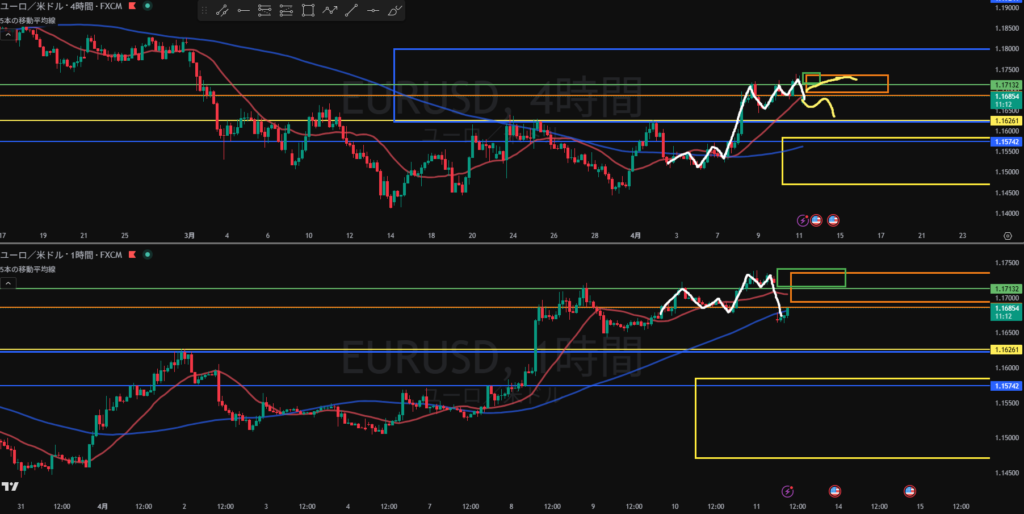1024x514 pixels.
Task: Click the TradingView logo at bottom left
Action: pyautogui.click(x=9, y=487)
